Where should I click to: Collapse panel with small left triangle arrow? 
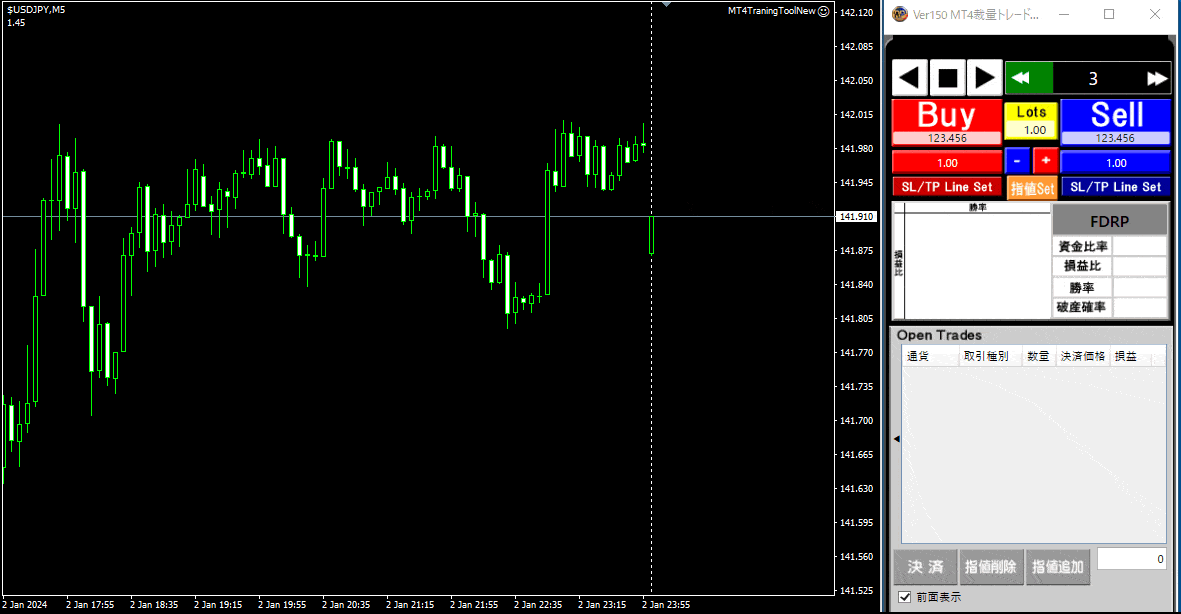click(896, 439)
